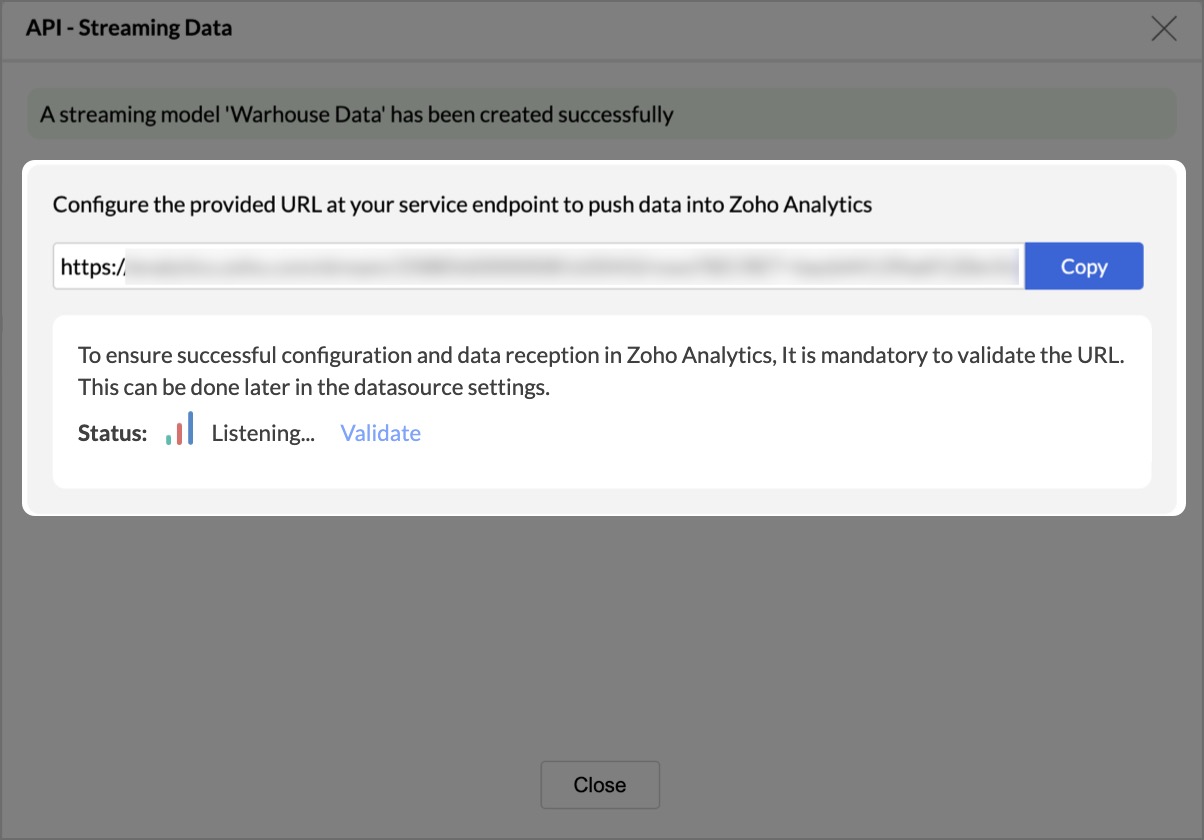Click the 'Status:' label
Screen dimensions: 1204x840
tap(112, 433)
